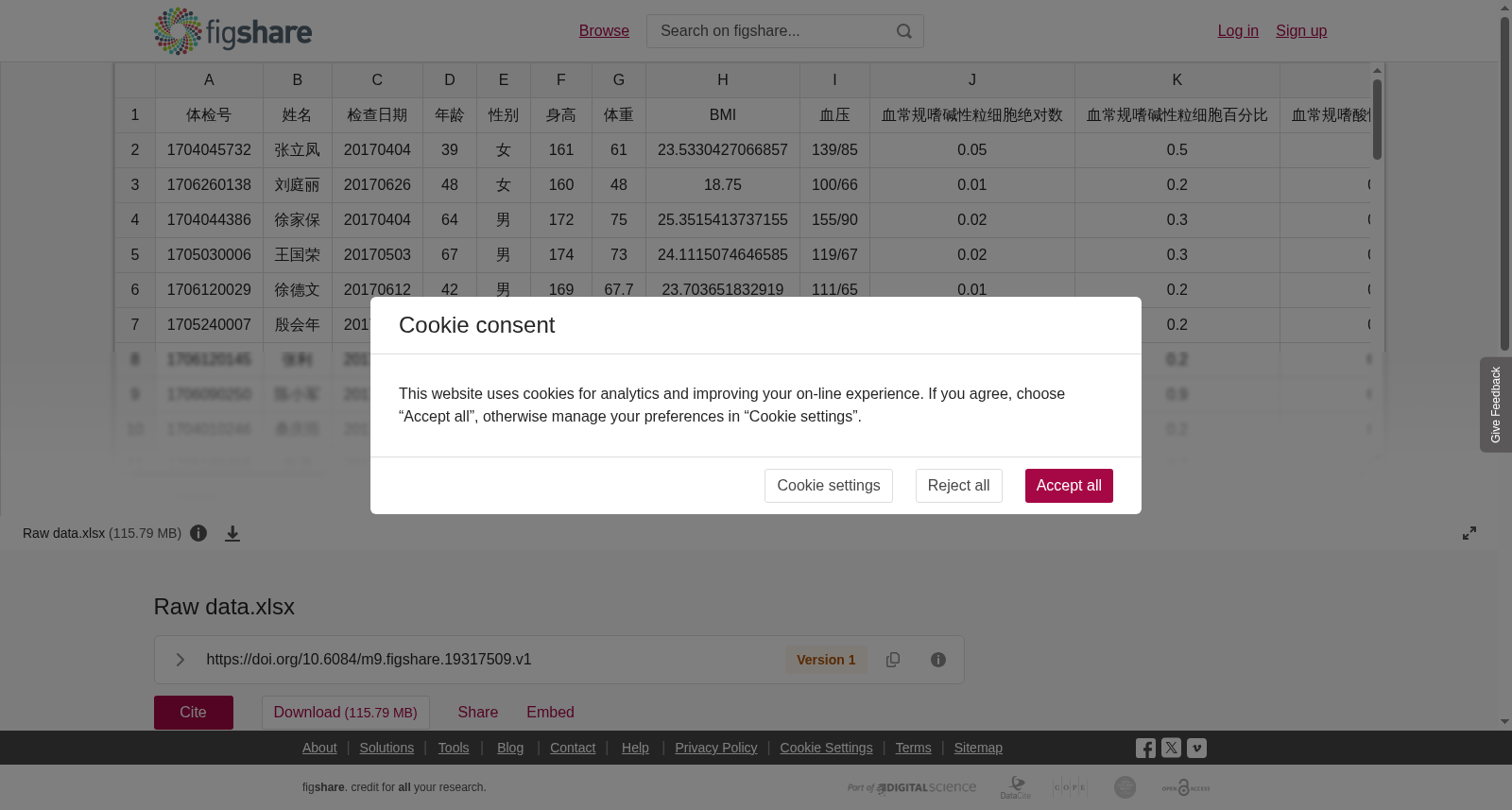
Task: Open the Contact footer link
Action: [x=573, y=748]
